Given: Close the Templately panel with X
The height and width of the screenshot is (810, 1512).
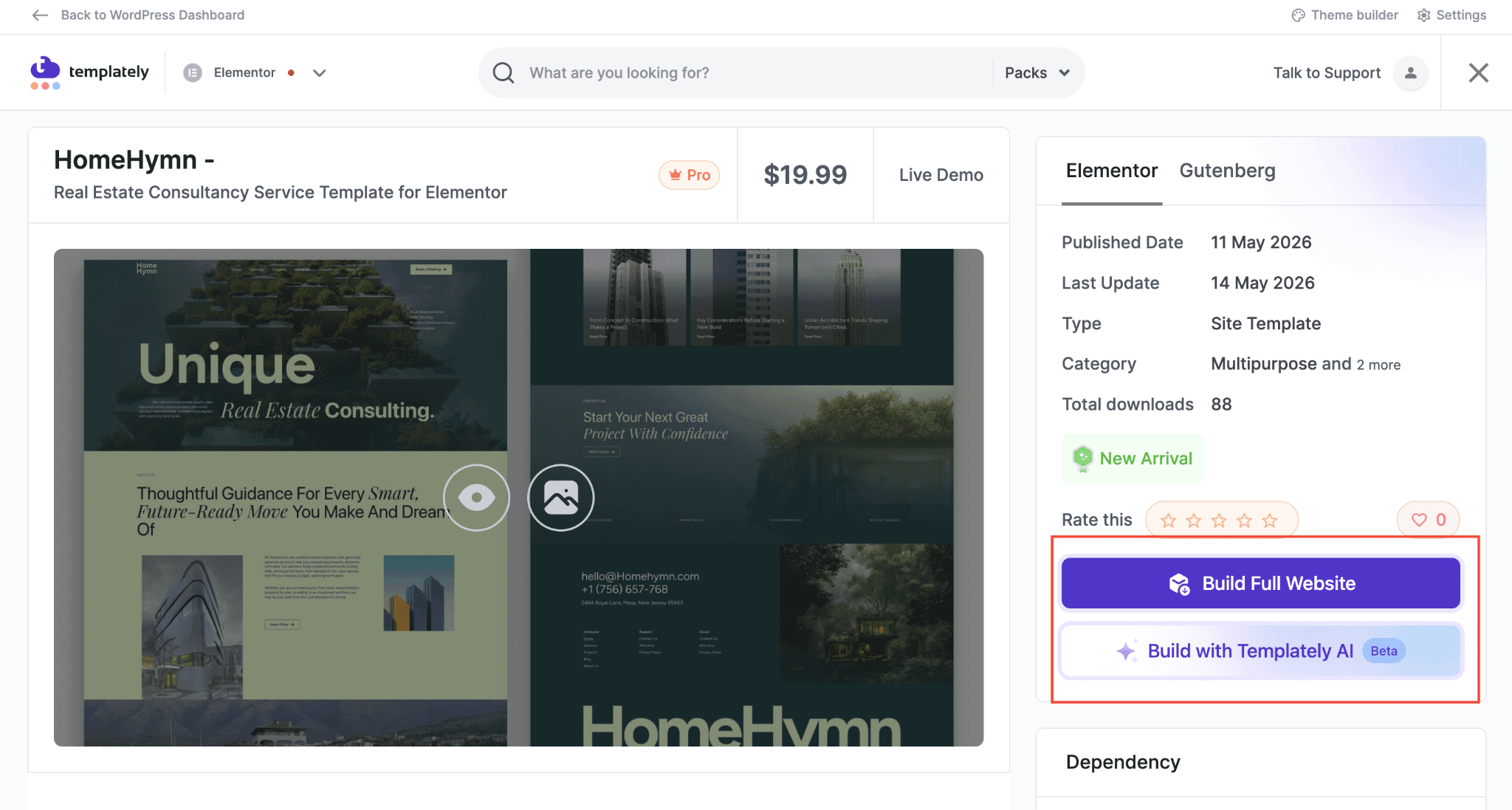Looking at the screenshot, I should 1478,72.
